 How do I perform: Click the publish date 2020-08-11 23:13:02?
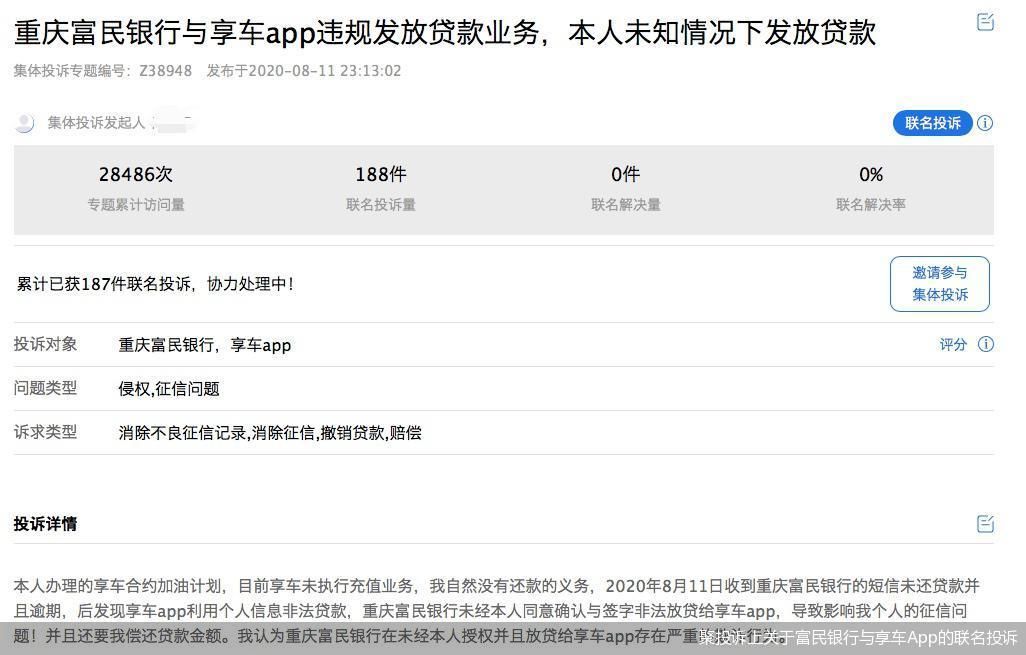point(325,71)
